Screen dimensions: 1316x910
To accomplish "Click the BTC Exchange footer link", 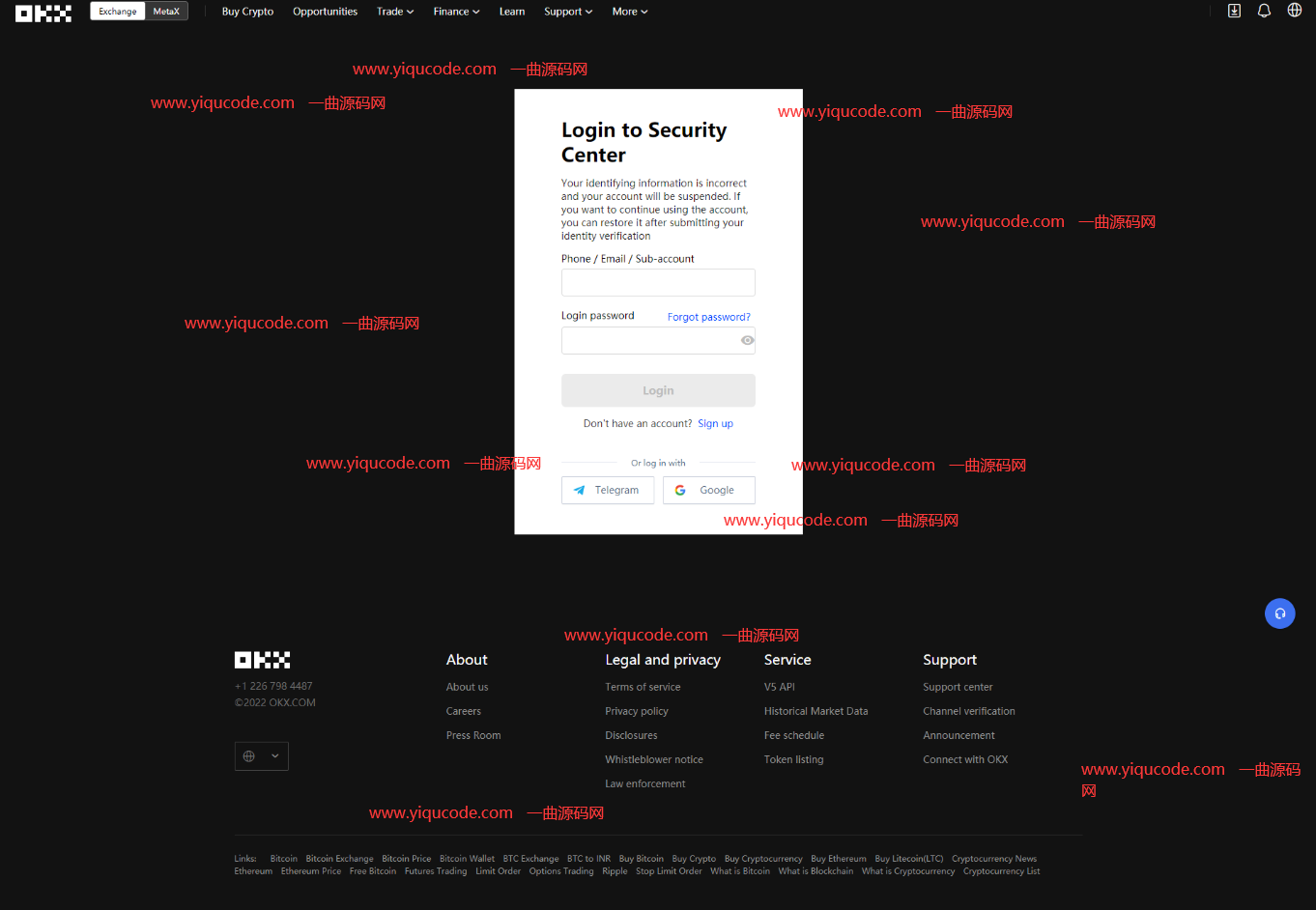I will coord(530,859).
